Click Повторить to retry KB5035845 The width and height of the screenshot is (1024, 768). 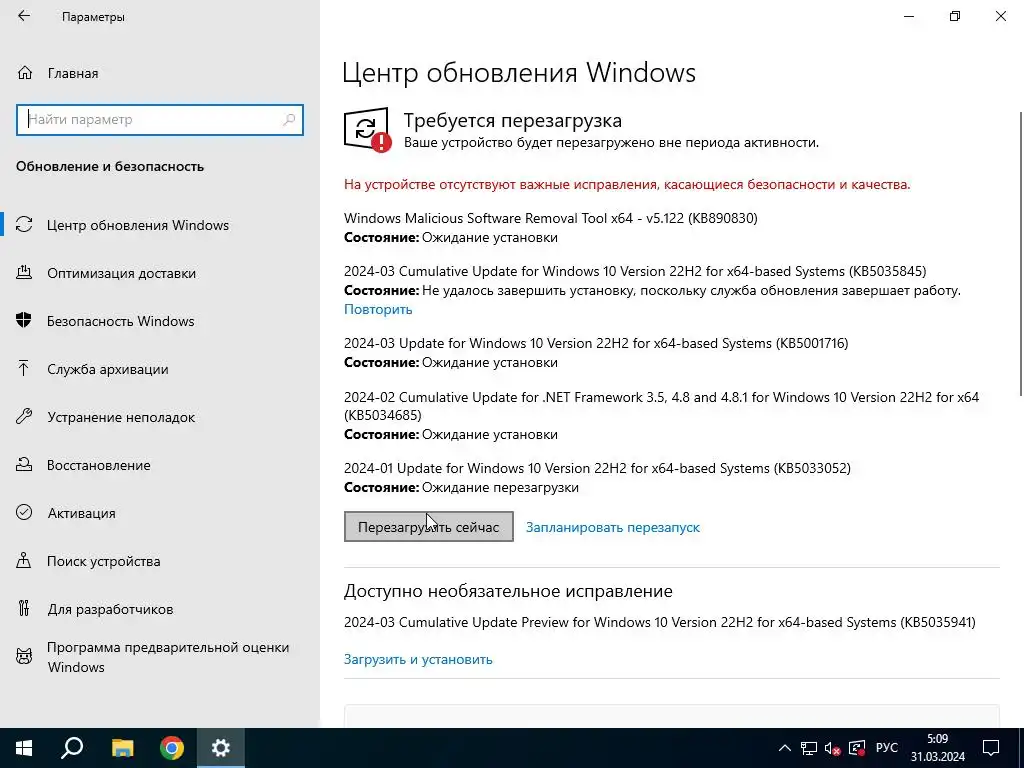378,309
